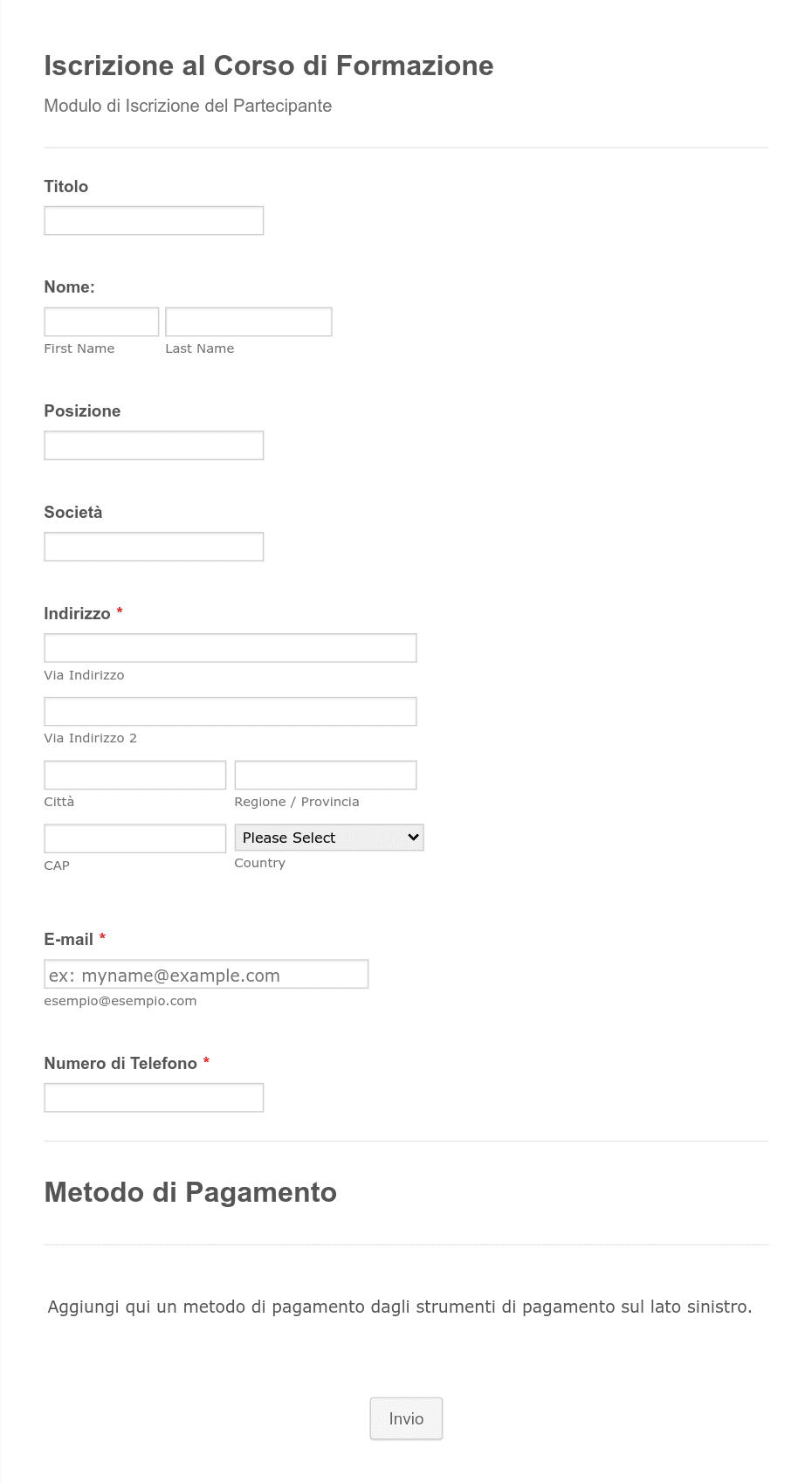Click the payment method placeholder text
Viewport: 812px width, 1483px height.
[400, 1307]
